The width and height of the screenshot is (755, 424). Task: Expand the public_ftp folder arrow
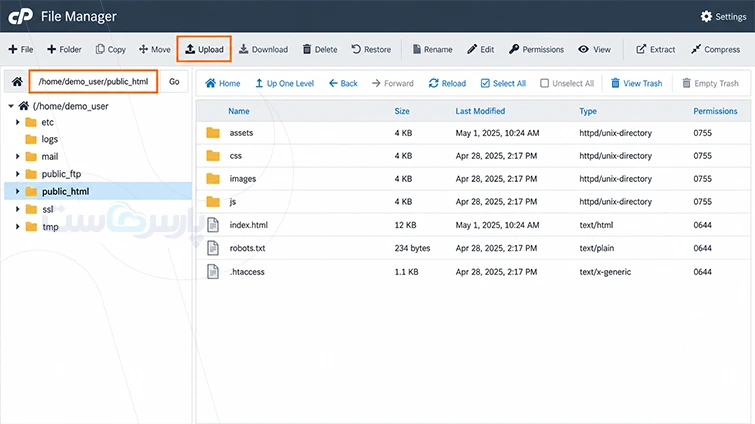(17, 174)
